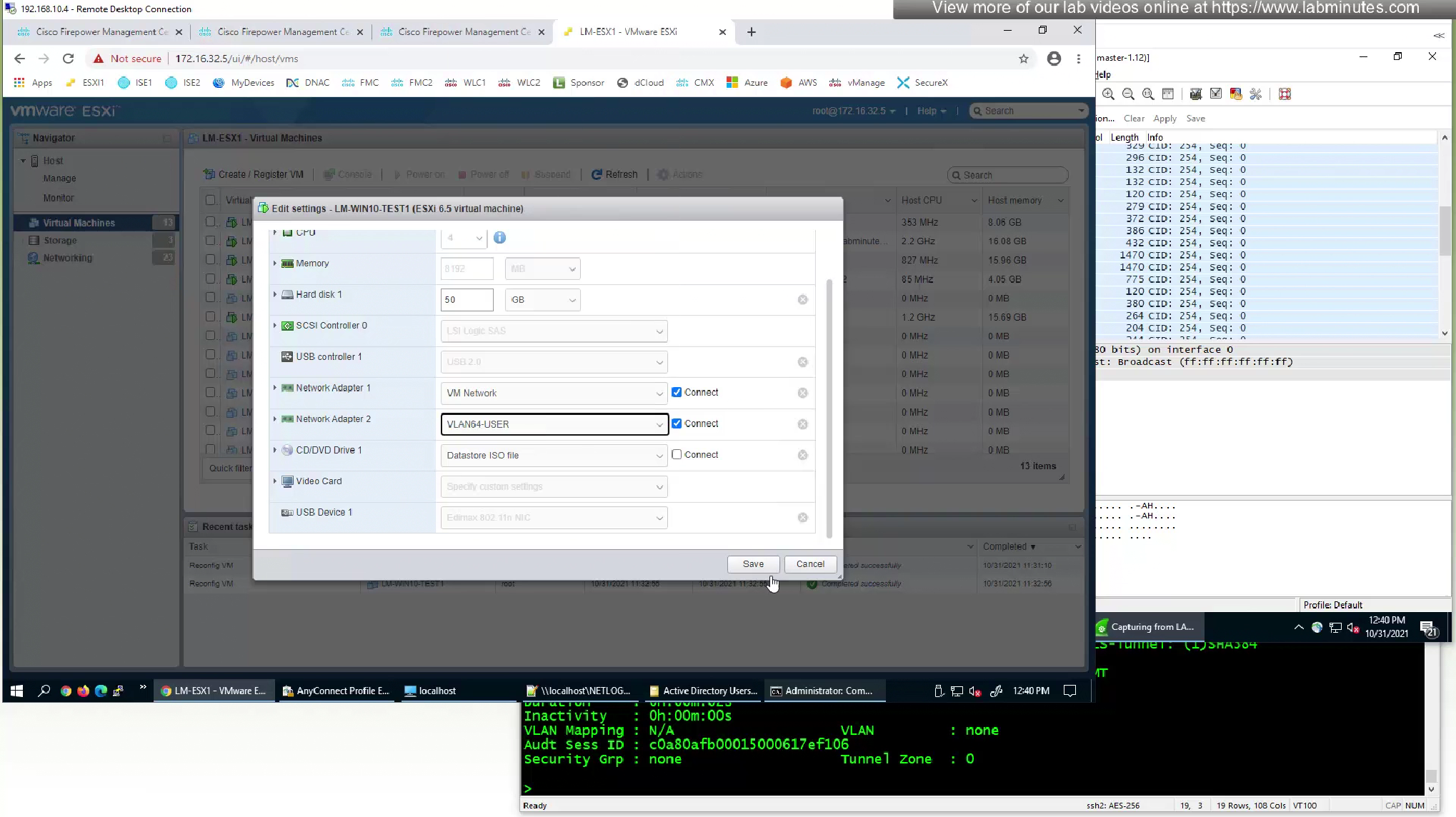Click the Cancel button

pos(809,564)
